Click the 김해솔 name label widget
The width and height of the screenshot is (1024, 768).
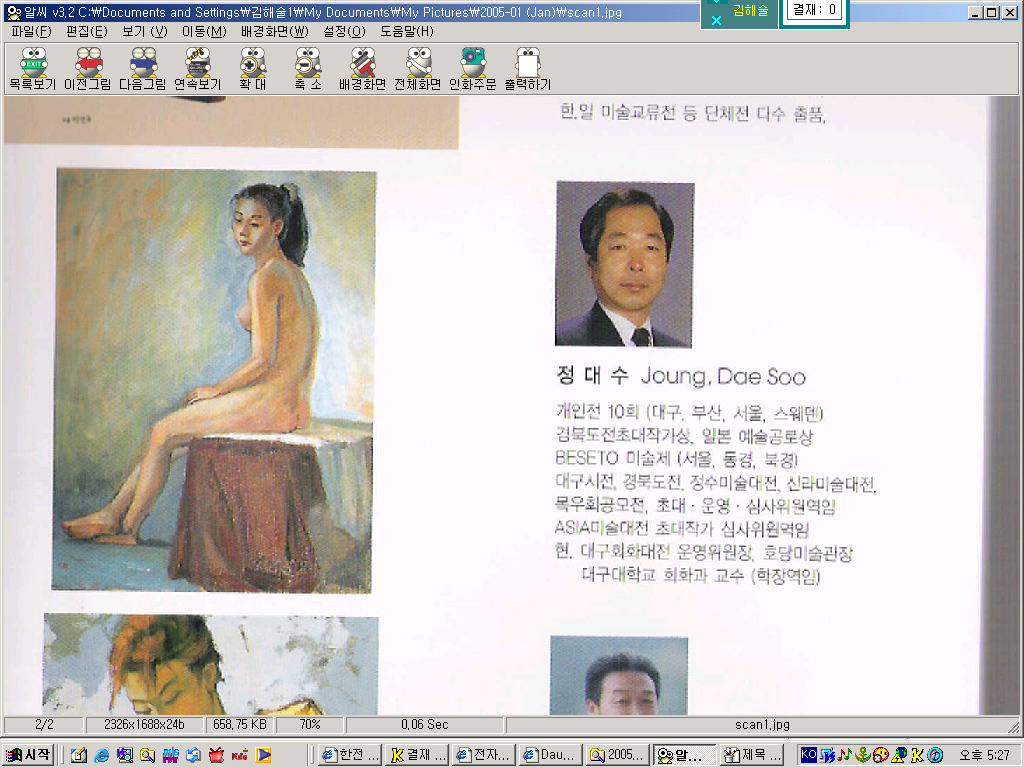(x=750, y=10)
